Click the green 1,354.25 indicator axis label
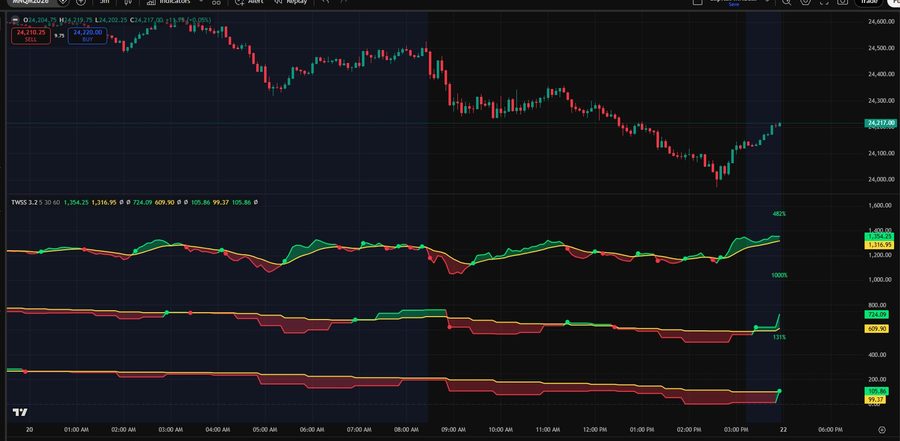 (x=879, y=237)
